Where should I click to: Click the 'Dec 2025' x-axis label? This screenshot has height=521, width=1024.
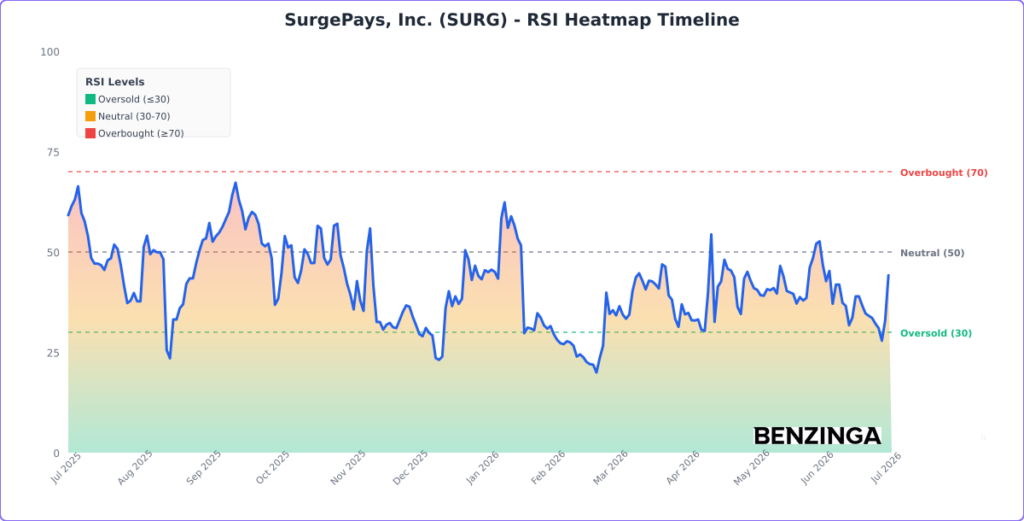[411, 467]
